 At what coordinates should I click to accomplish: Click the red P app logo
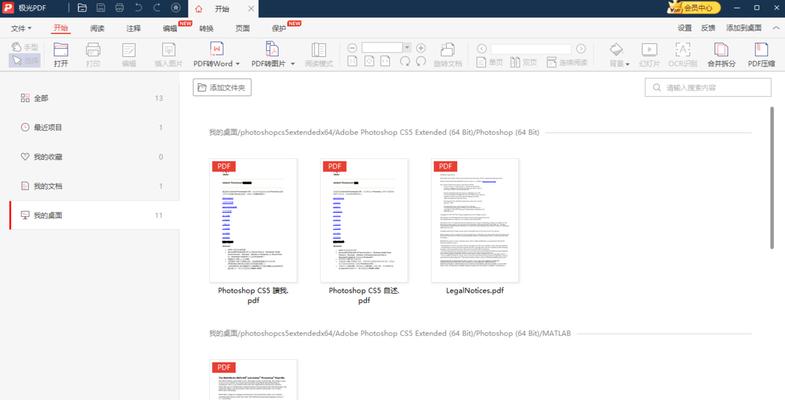(8, 8)
